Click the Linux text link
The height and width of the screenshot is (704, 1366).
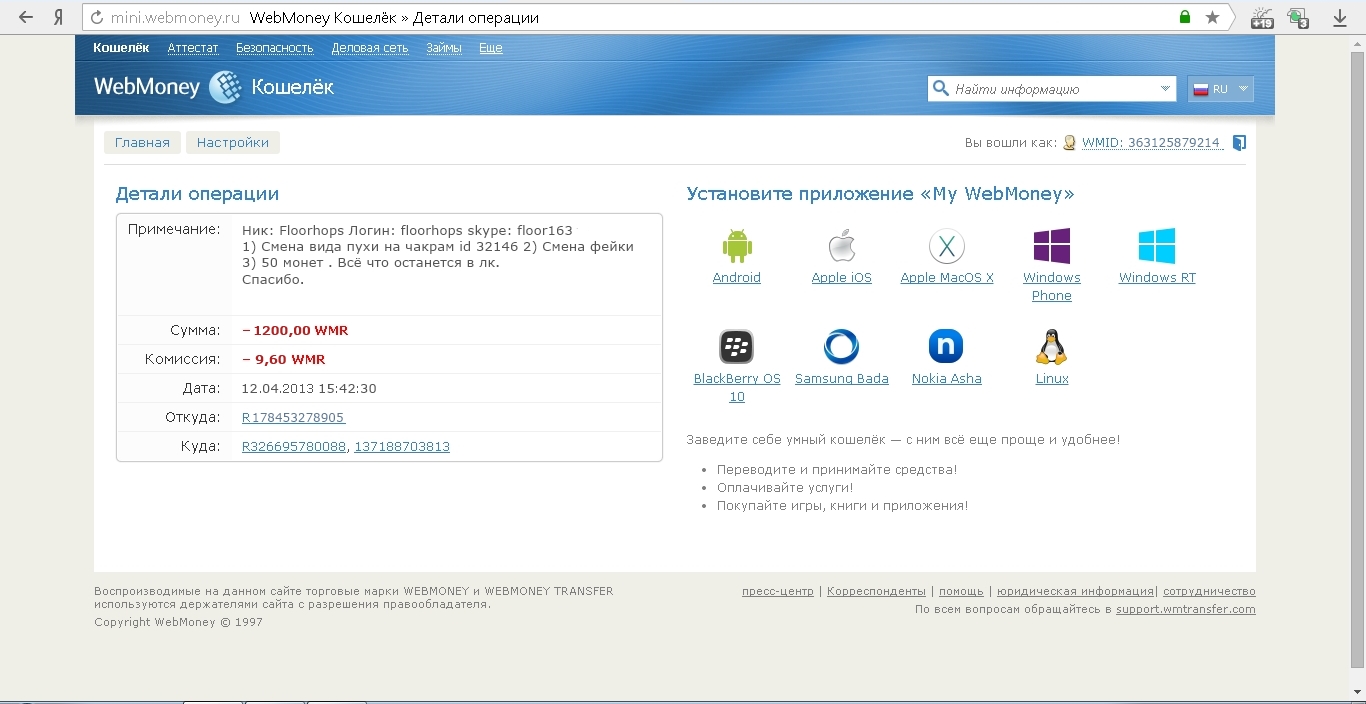click(1052, 379)
